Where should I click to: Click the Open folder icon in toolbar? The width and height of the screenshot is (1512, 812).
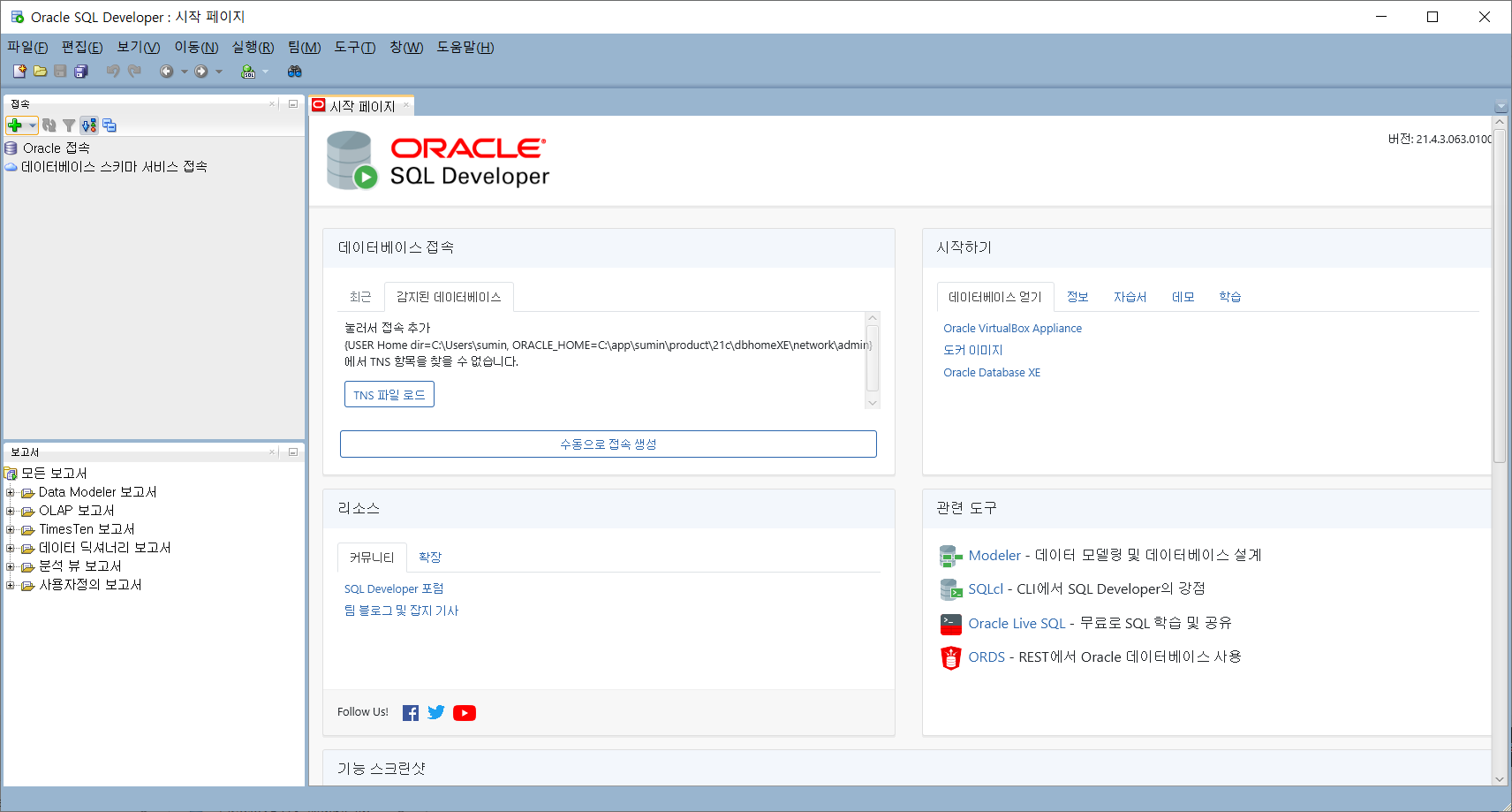[40, 72]
